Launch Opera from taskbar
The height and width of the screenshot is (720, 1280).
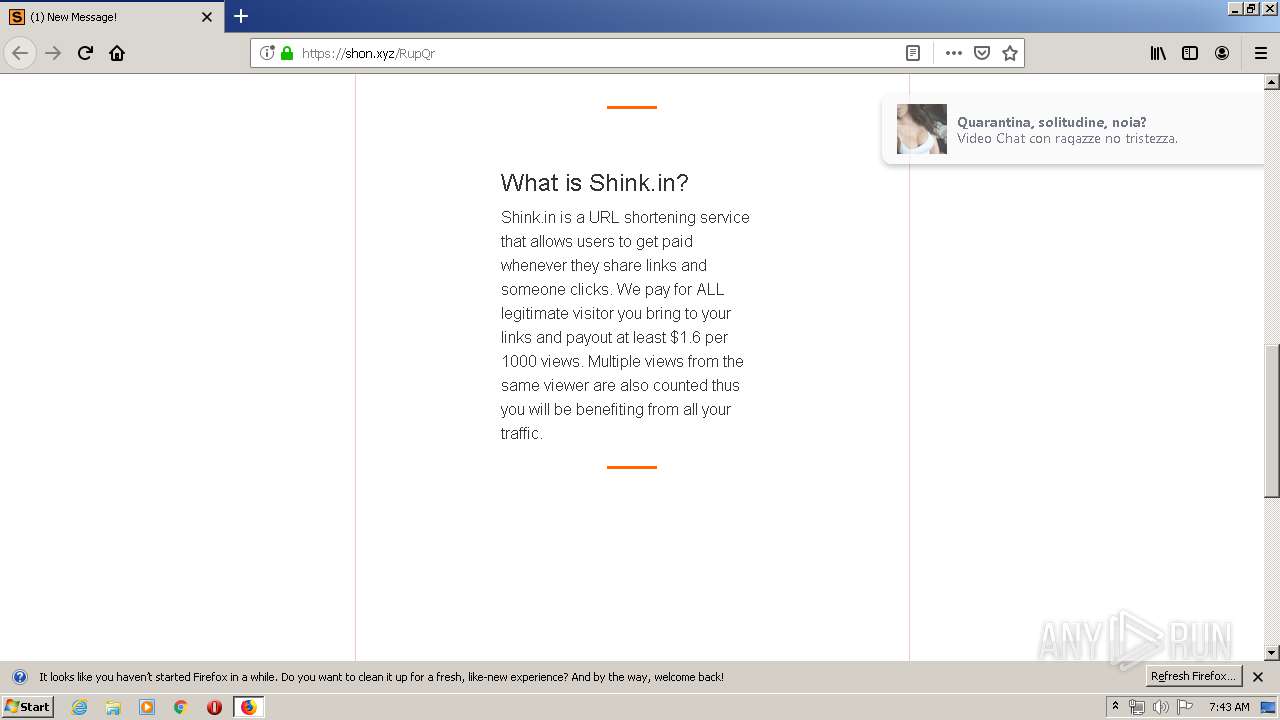pos(214,707)
